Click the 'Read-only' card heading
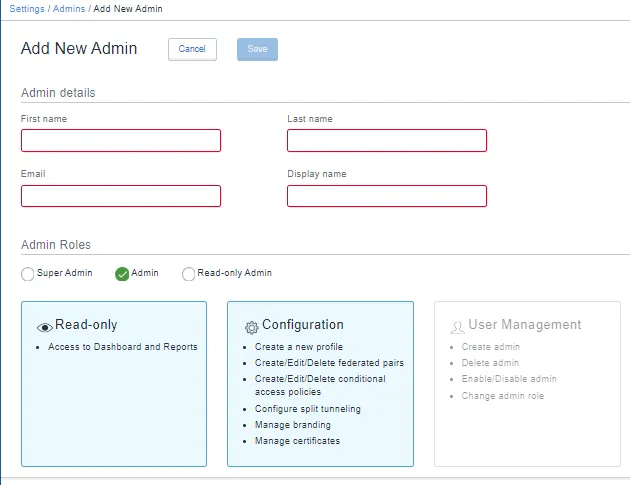Viewport: 630px width, 485px height. pyautogui.click(x=86, y=324)
